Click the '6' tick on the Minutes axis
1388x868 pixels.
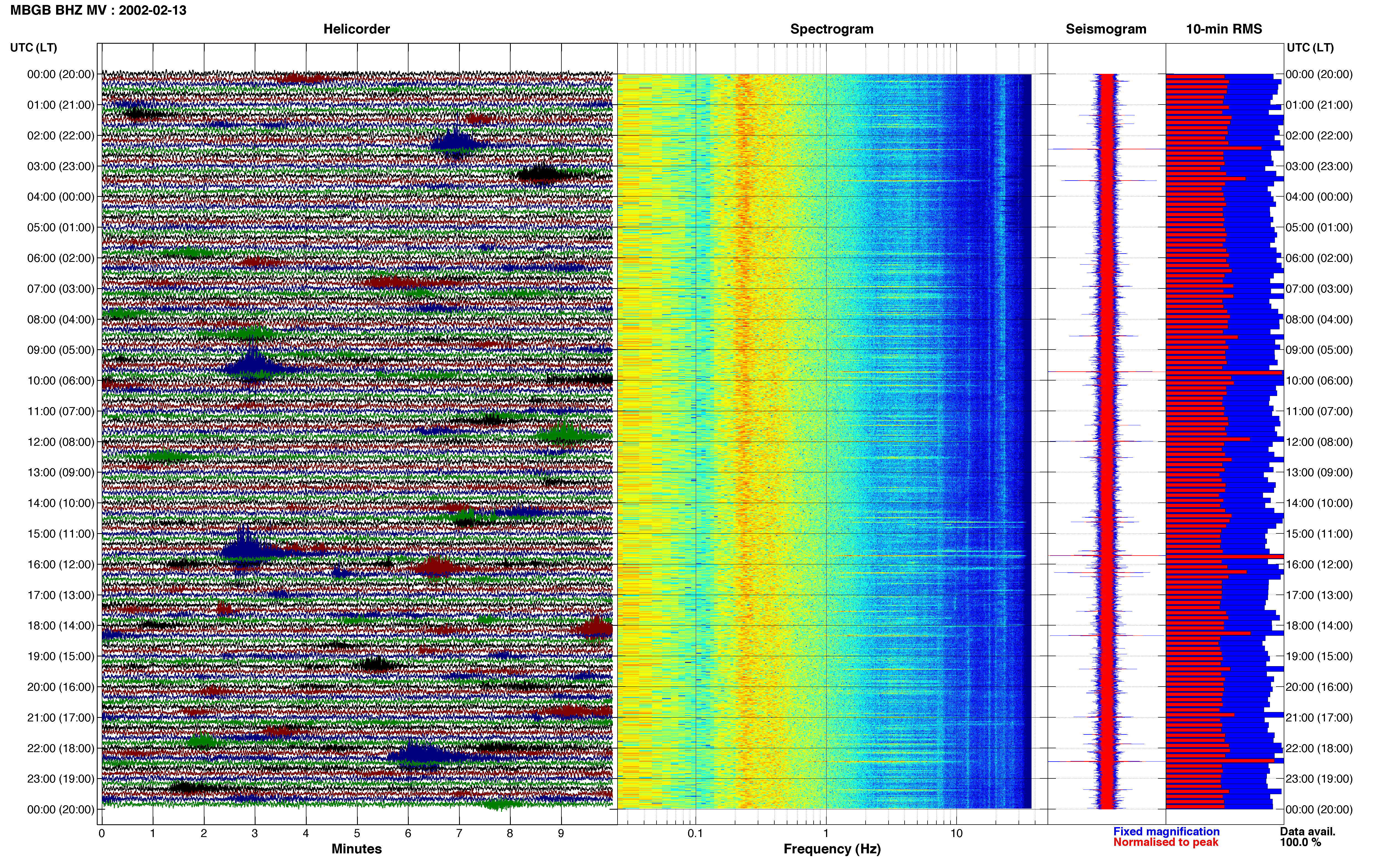click(x=408, y=833)
